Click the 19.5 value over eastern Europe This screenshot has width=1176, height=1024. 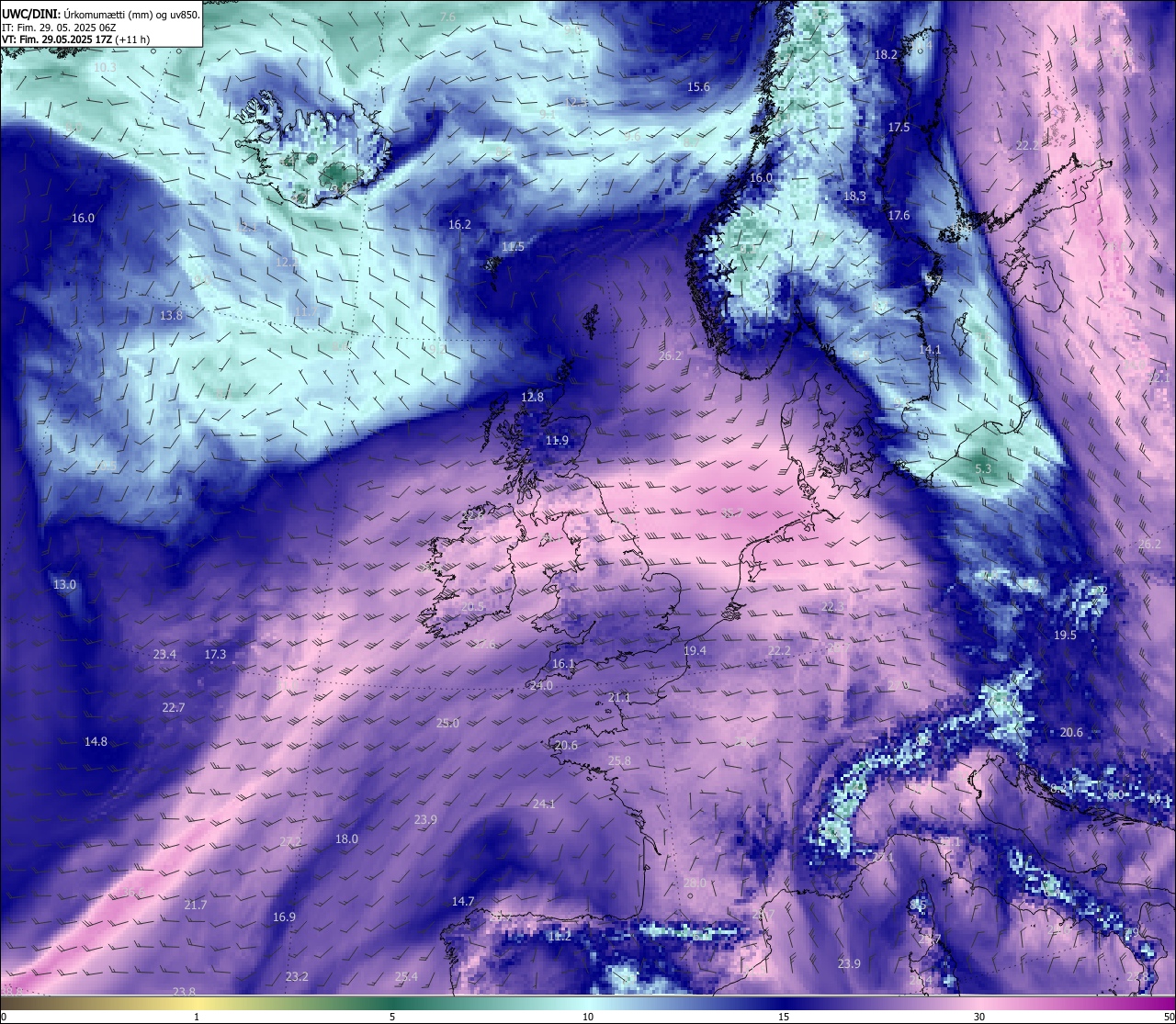coord(1065,635)
